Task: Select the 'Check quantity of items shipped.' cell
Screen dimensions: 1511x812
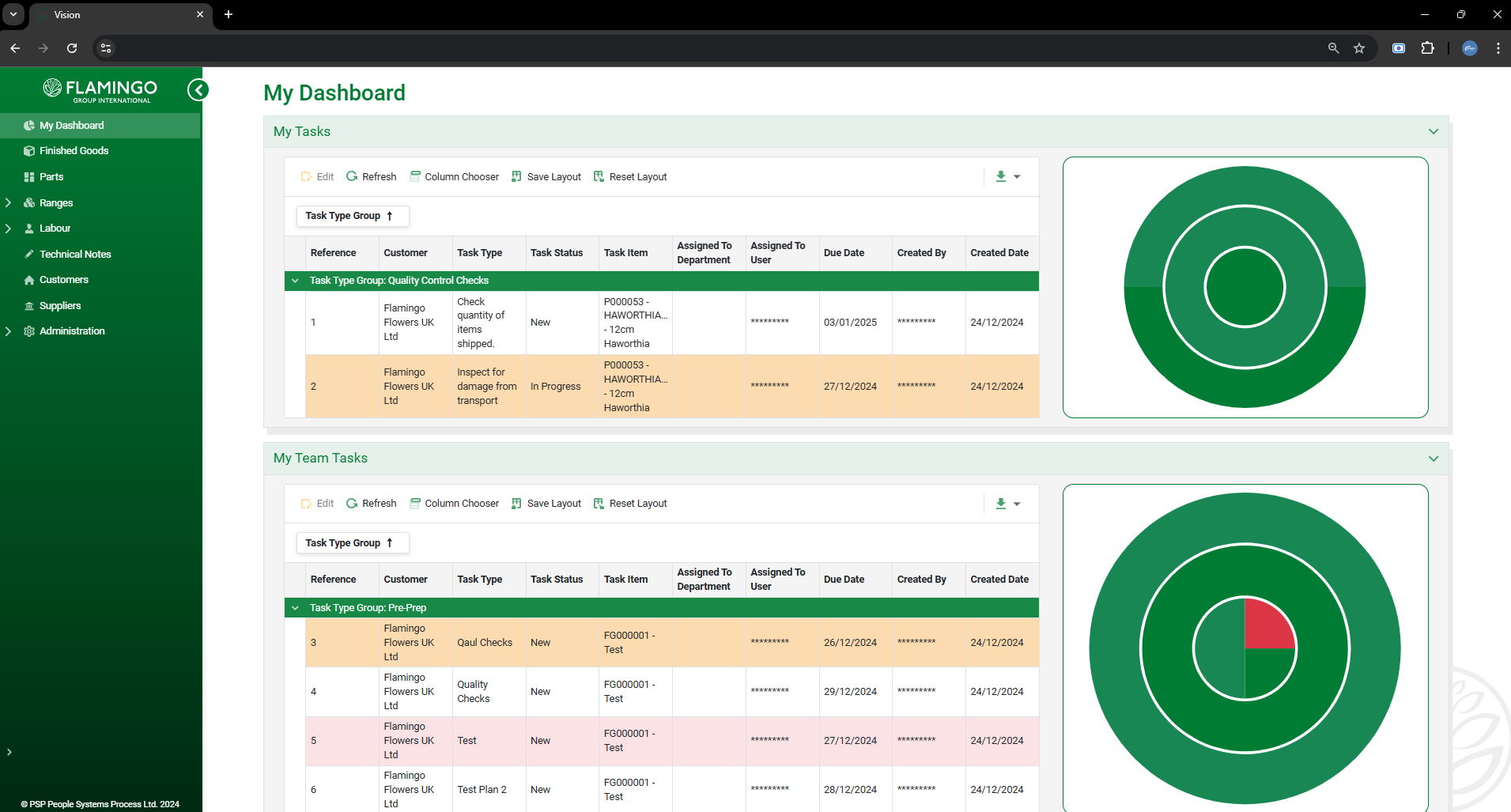Action: [489, 323]
